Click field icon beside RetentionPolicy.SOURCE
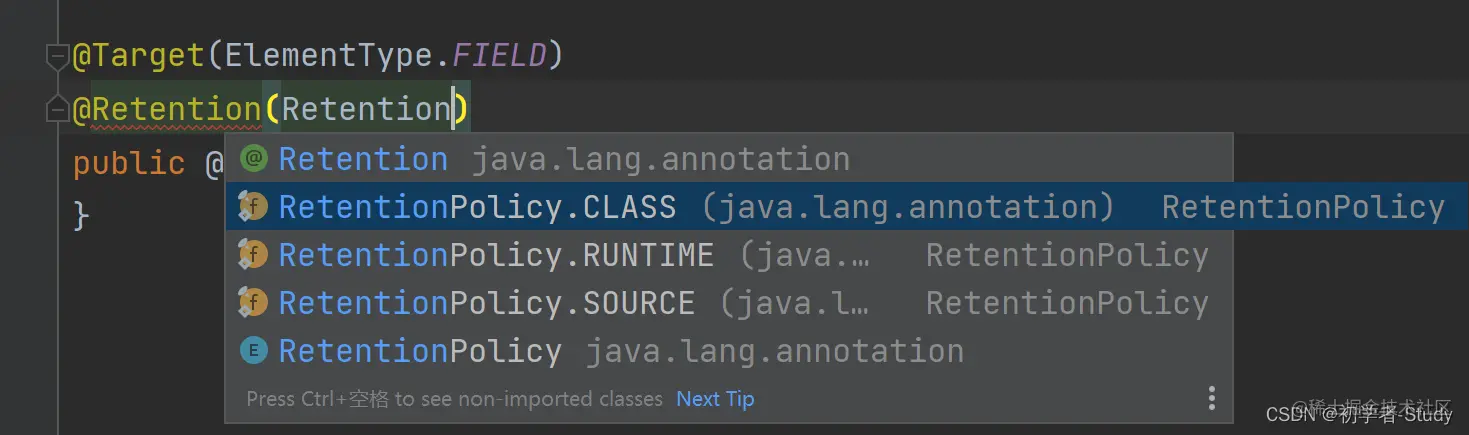 point(253,303)
